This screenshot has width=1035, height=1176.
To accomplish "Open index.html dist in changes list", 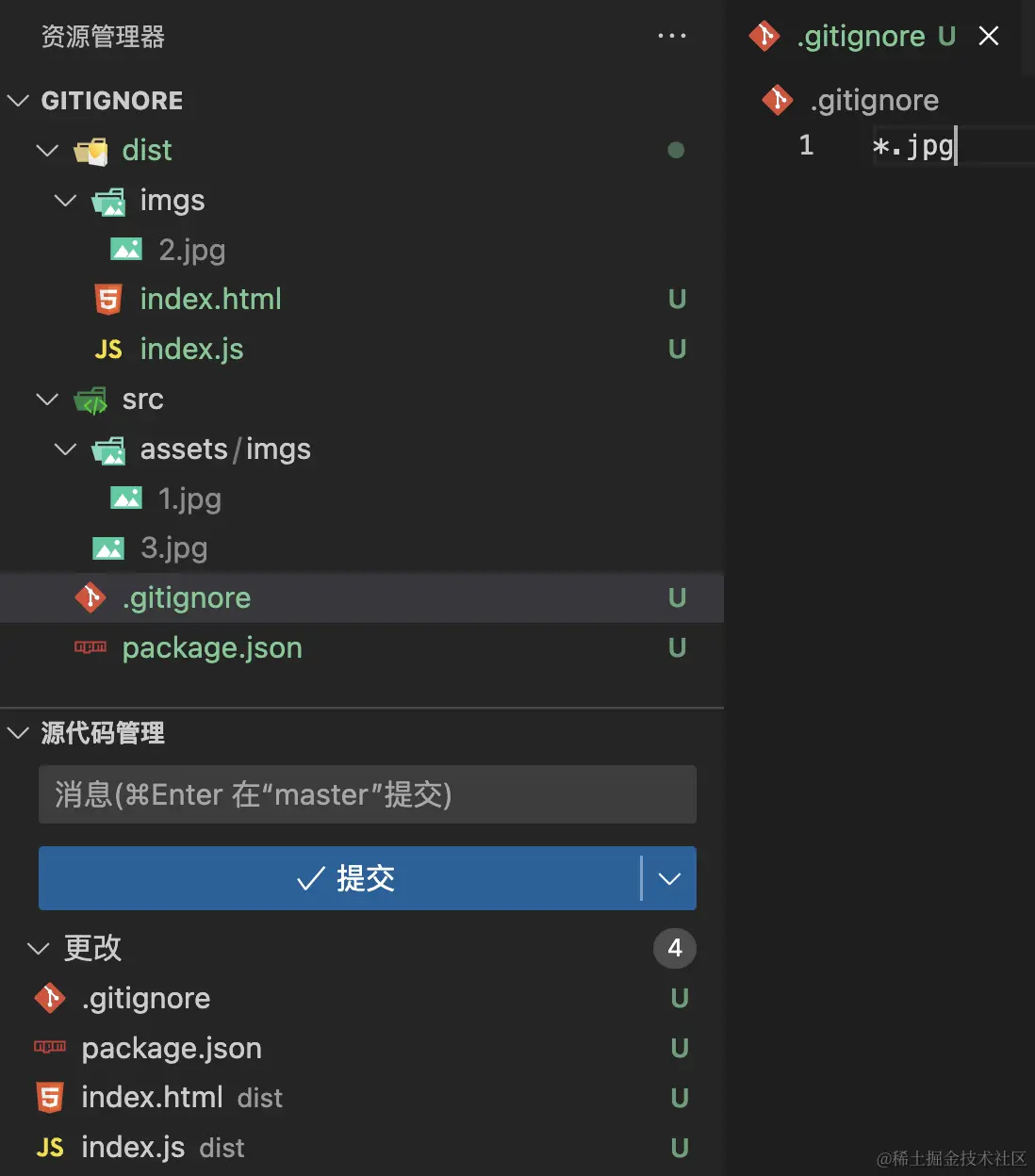I will point(153,1098).
